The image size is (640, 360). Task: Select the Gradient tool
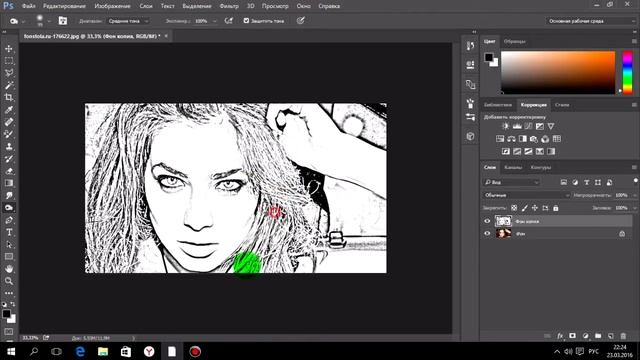pyautogui.click(x=9, y=183)
